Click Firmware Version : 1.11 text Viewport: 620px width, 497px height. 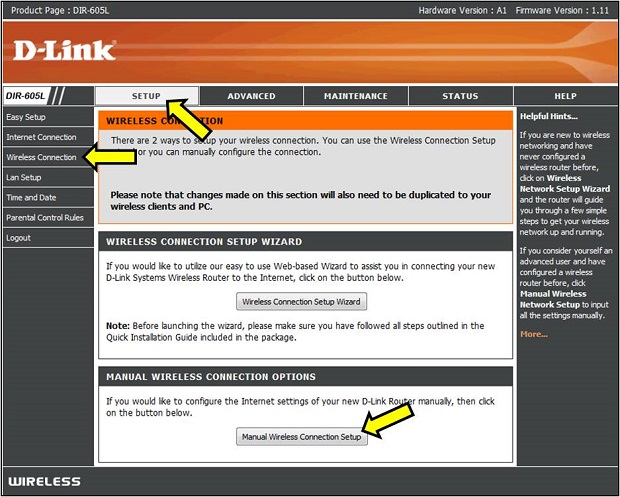(x=562, y=10)
